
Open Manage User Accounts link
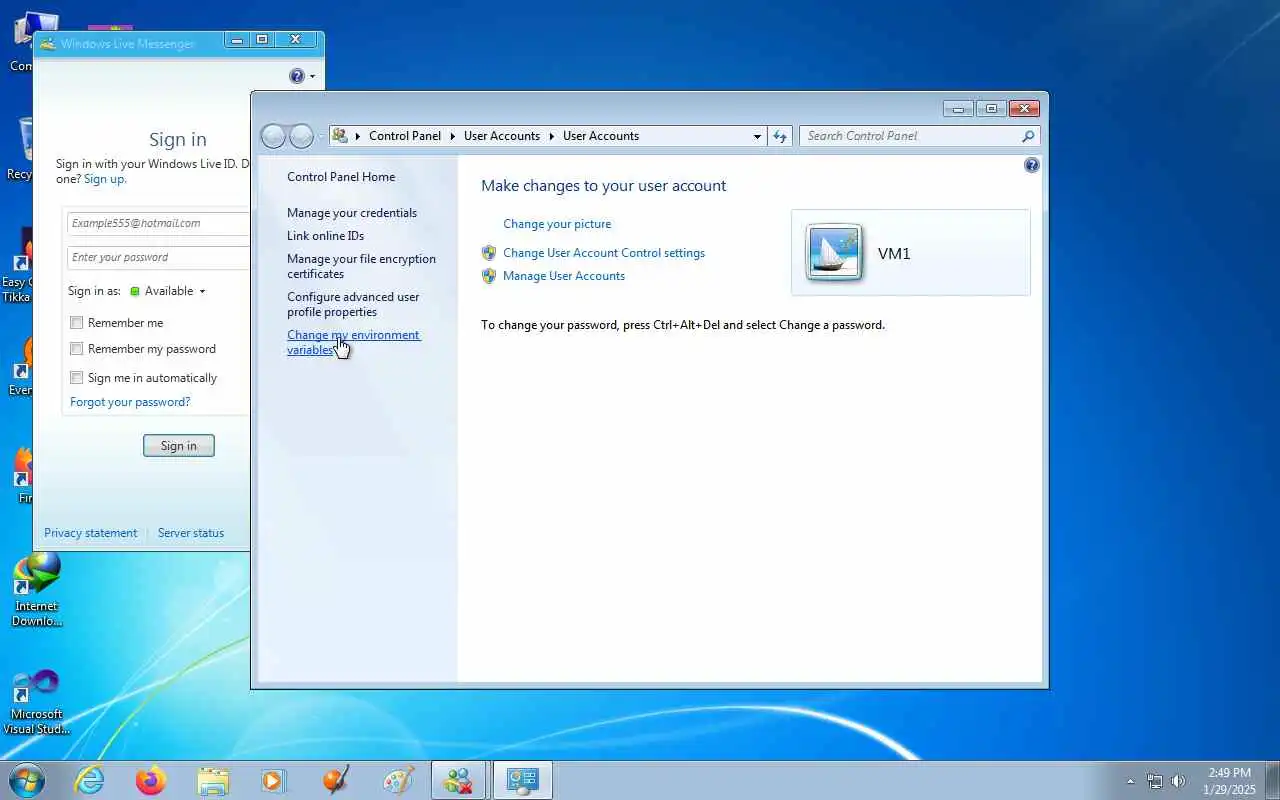click(x=564, y=276)
